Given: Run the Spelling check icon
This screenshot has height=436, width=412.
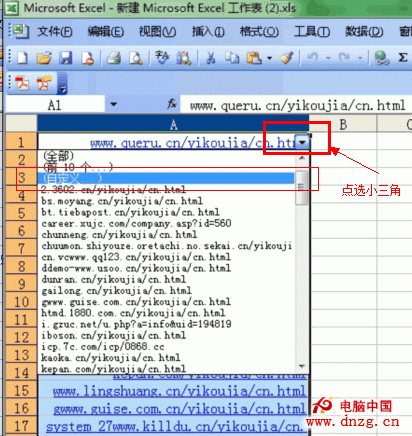Looking at the screenshot, I should pyautogui.click(x=162, y=58).
